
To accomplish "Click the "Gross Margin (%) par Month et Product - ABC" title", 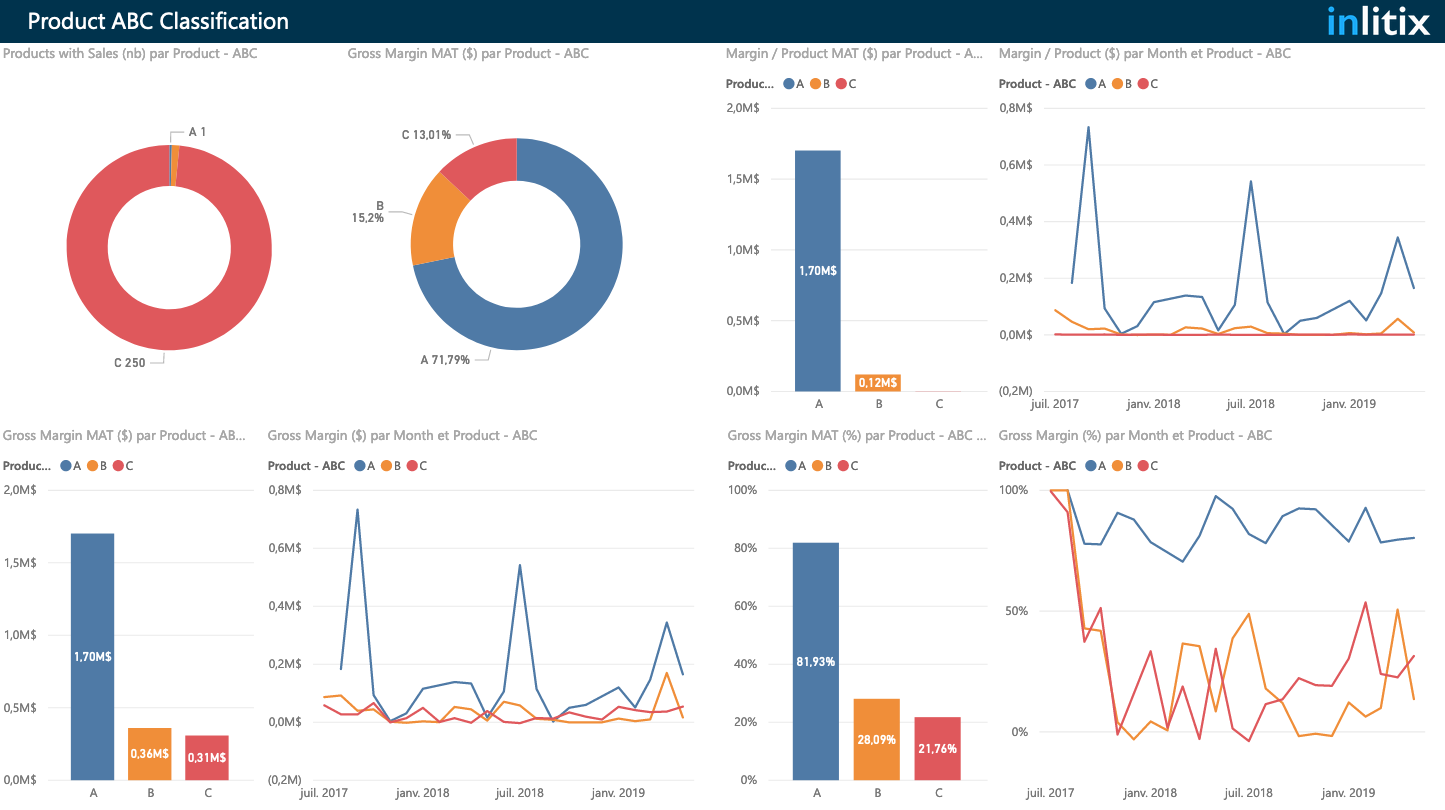I will pos(1135,436).
